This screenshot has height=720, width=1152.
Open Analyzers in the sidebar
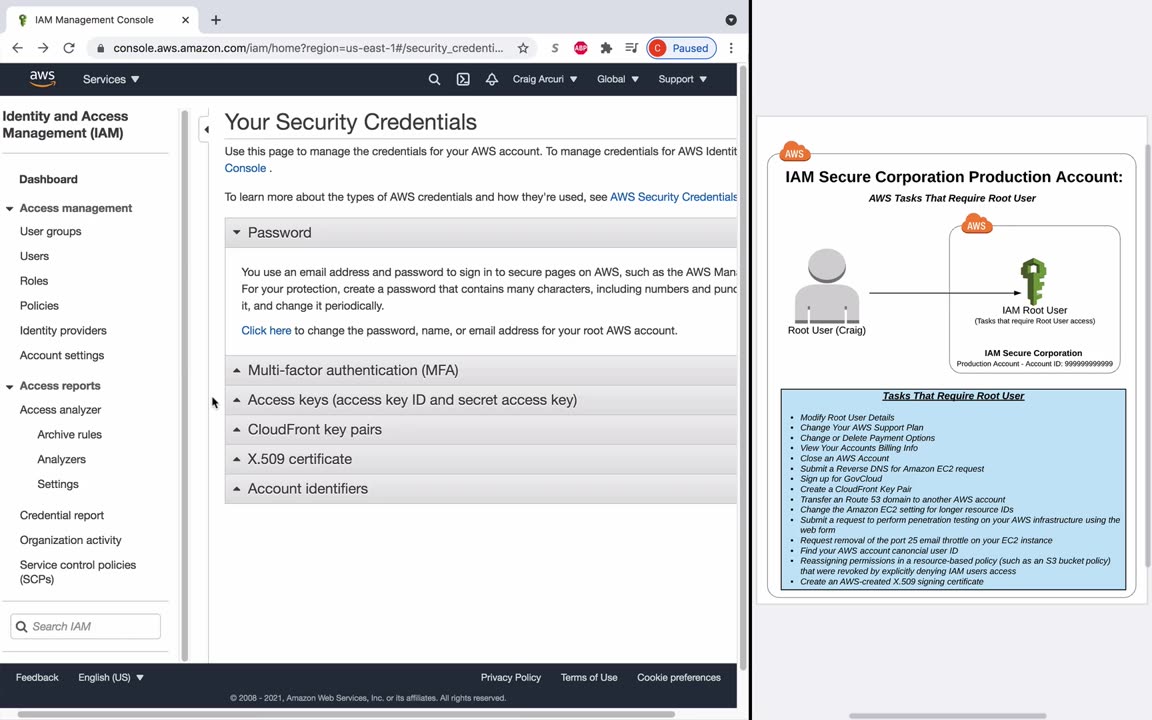coord(62,460)
